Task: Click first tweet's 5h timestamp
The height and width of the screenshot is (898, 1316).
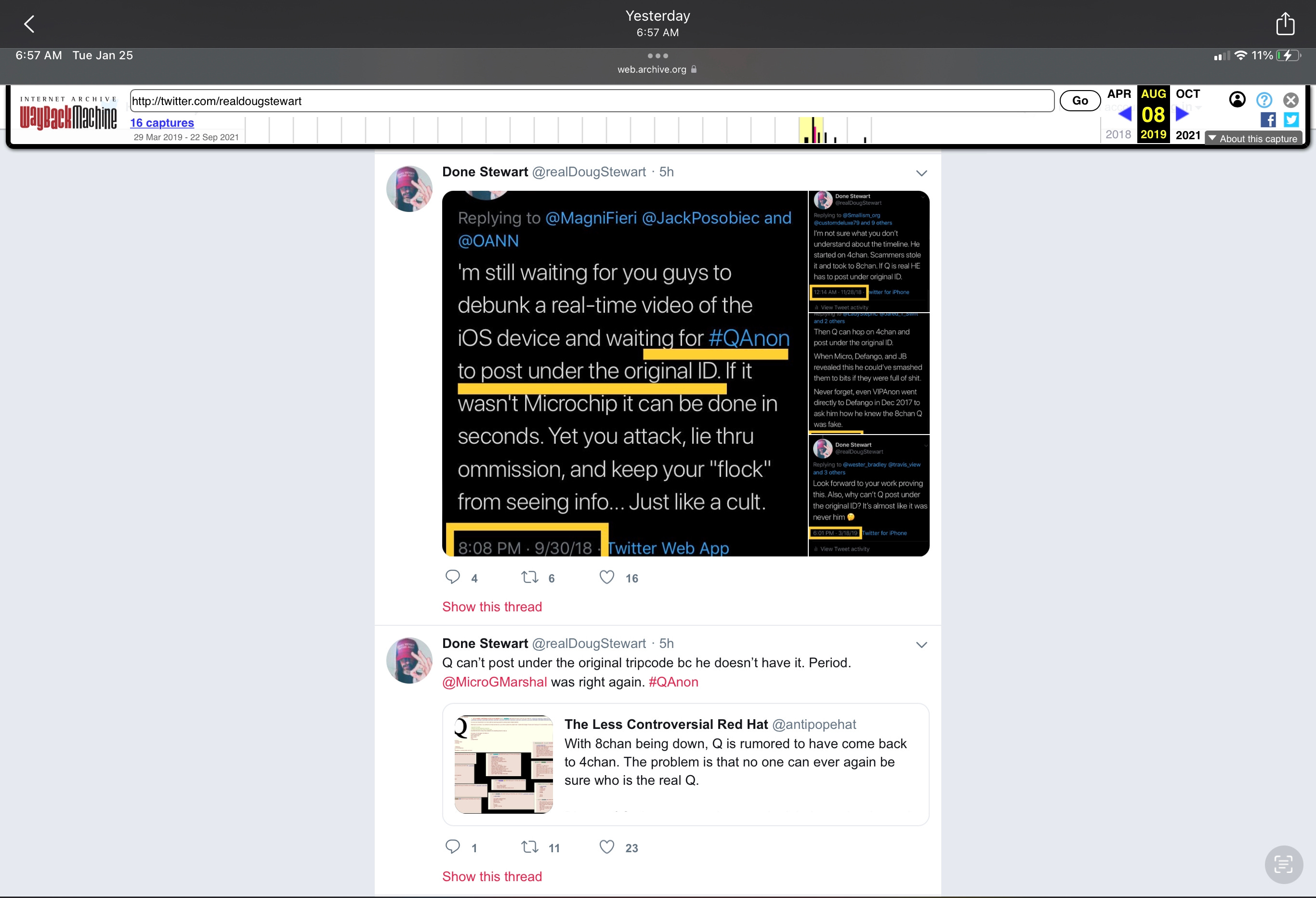Action: coord(667,172)
